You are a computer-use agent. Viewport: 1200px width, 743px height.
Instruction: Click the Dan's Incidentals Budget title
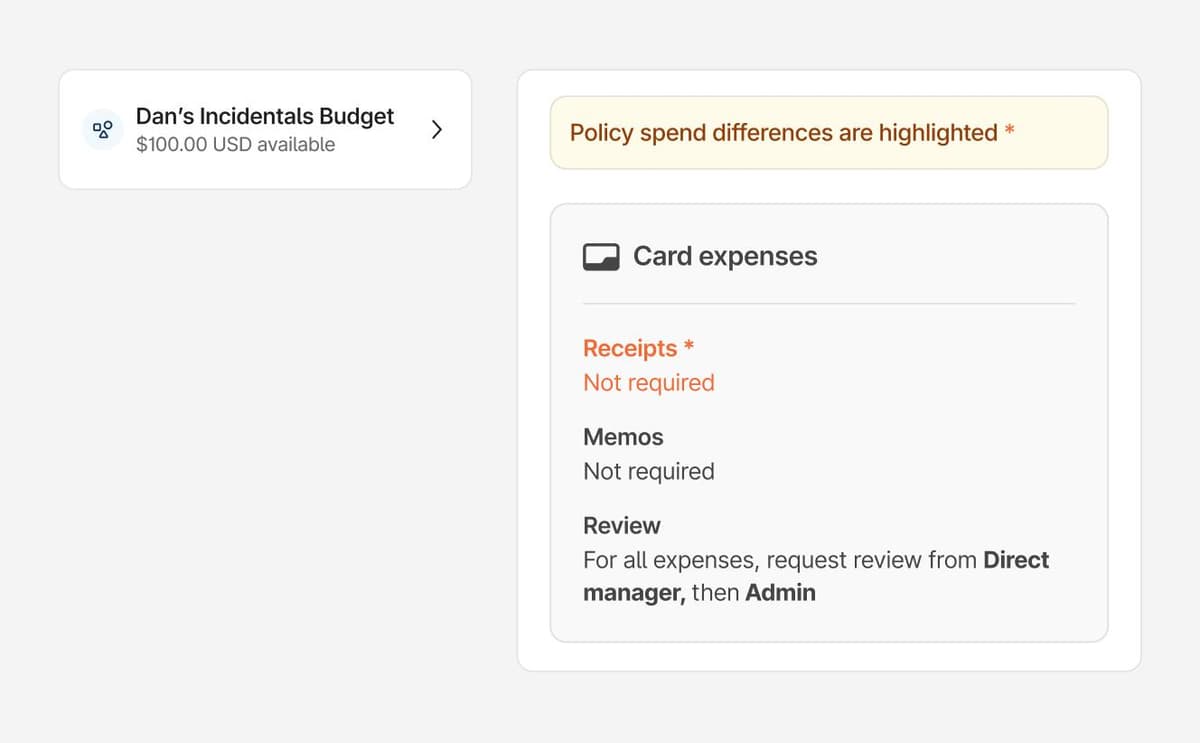point(265,116)
